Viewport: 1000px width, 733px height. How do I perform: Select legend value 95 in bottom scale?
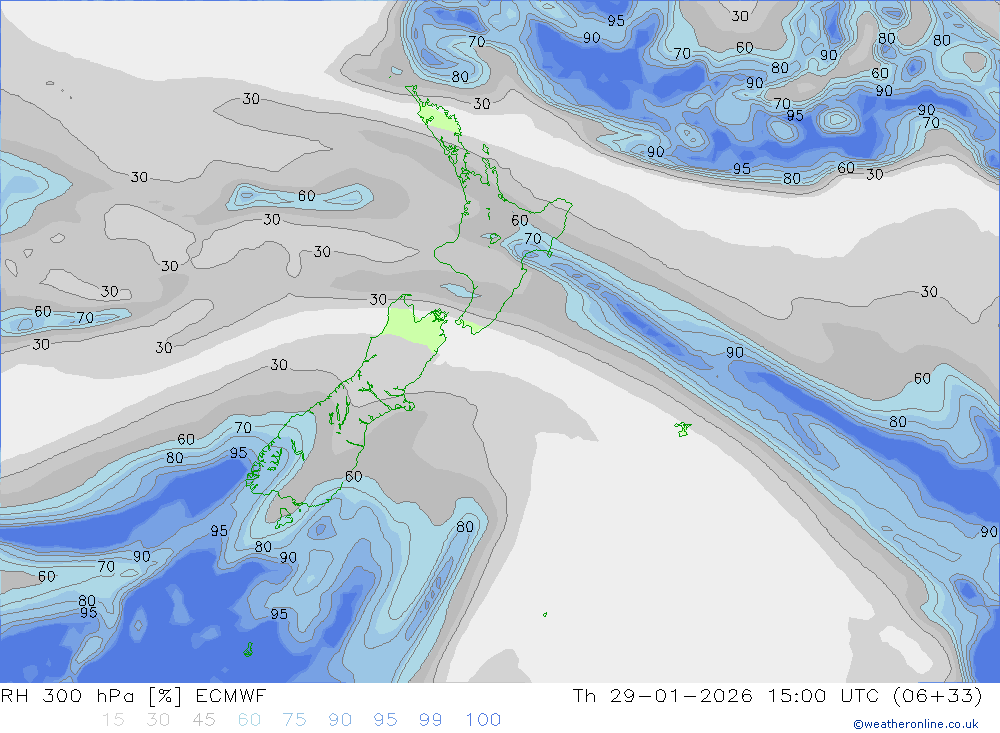pos(385,720)
